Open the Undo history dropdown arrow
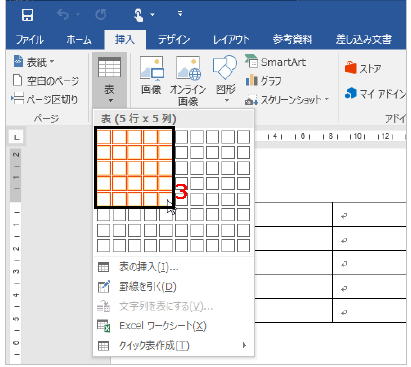 [78, 15]
